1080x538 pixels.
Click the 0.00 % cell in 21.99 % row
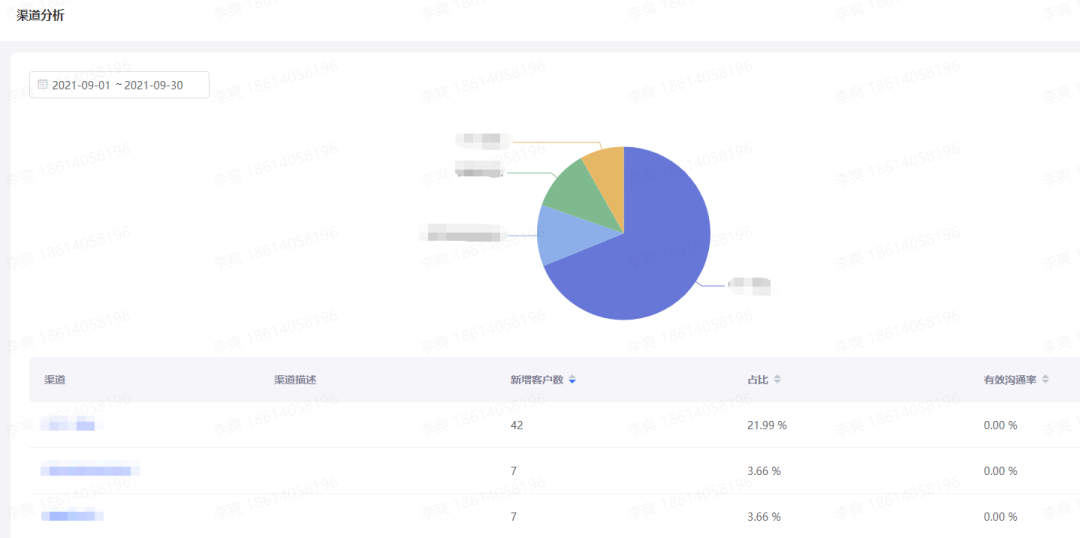pos(1000,425)
